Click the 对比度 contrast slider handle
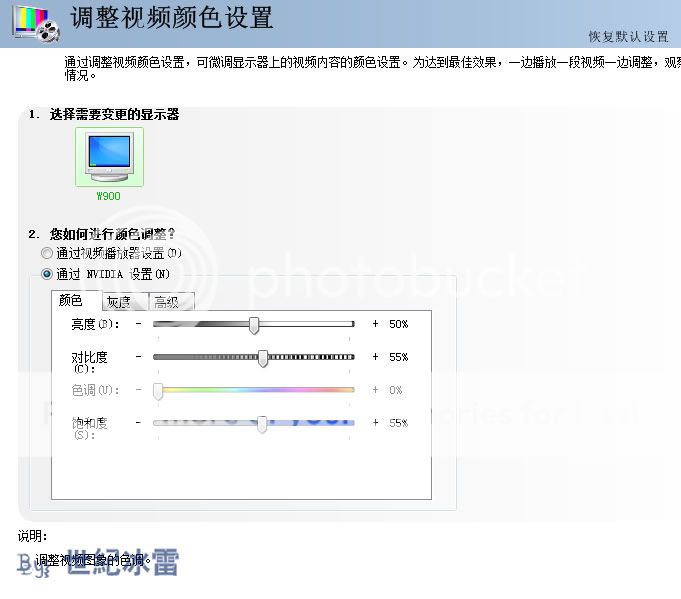The image size is (681, 599). pyautogui.click(x=263, y=357)
